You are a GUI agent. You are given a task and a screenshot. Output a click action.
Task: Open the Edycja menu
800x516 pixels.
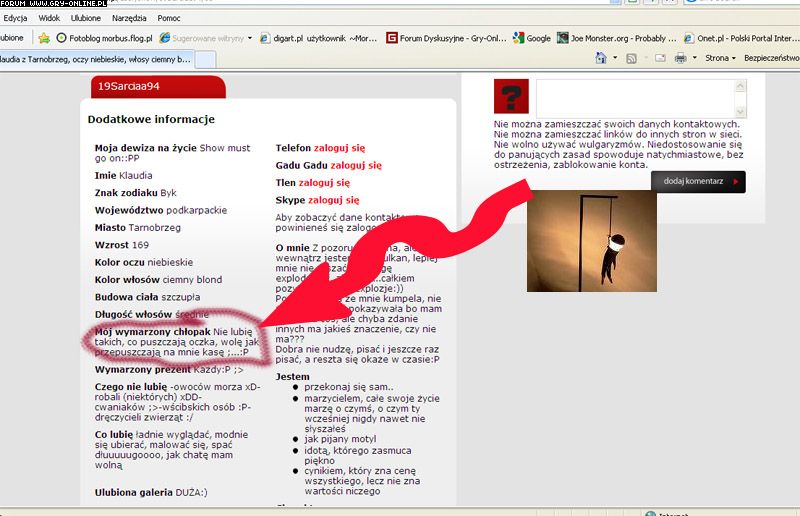(x=15, y=18)
